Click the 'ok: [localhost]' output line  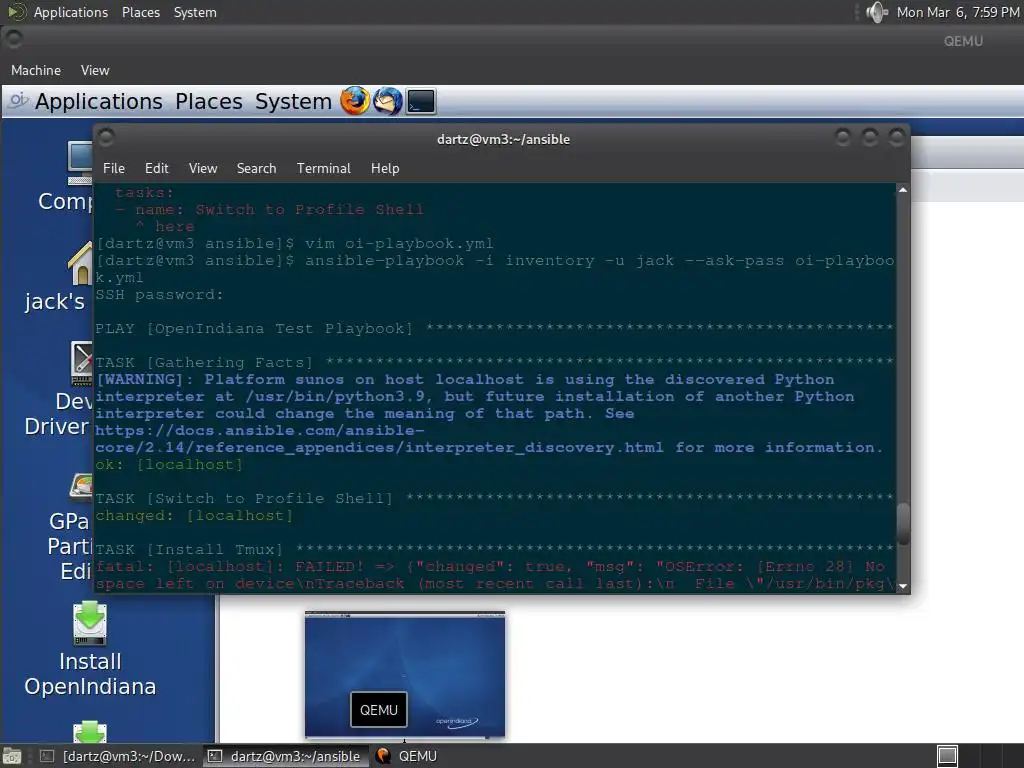click(169, 464)
